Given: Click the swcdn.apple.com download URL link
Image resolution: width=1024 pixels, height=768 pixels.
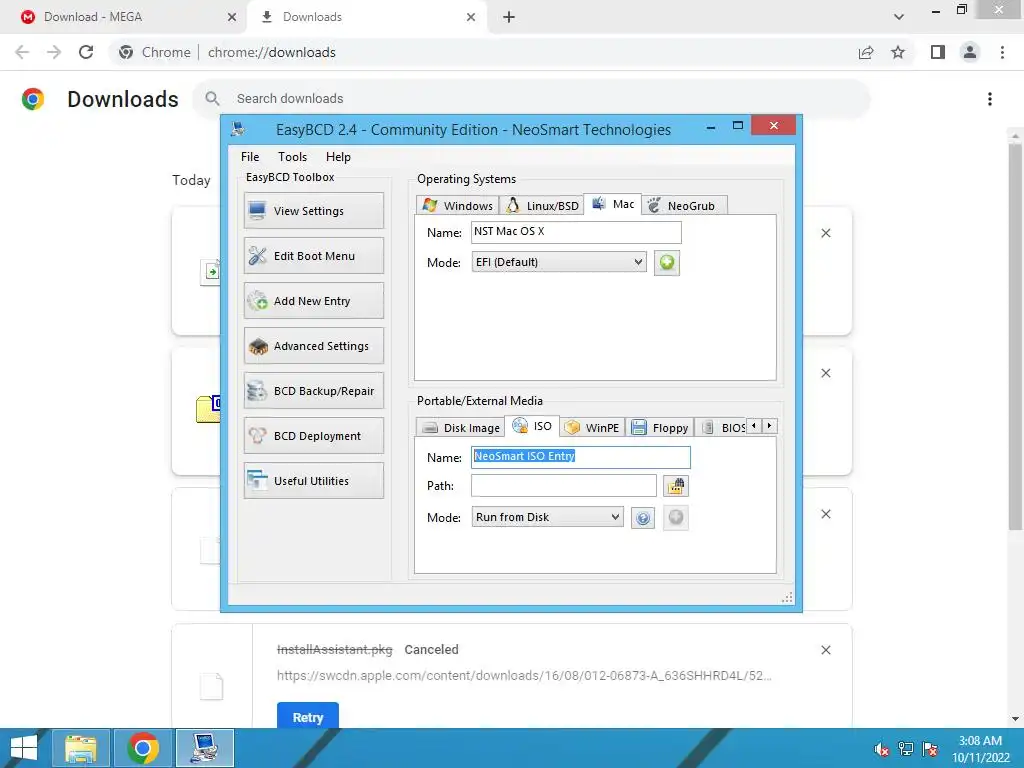Looking at the screenshot, I should point(524,675).
